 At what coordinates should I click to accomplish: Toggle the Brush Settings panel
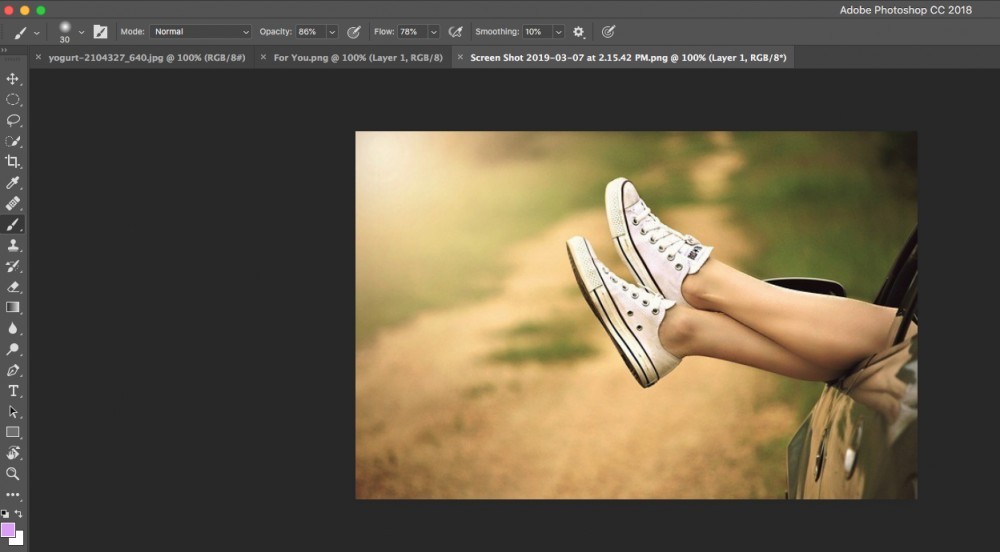tap(100, 32)
